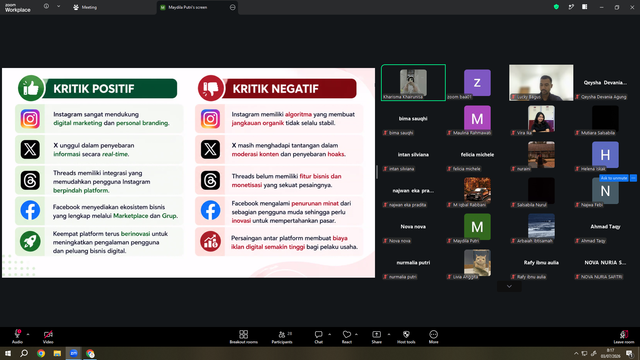
Task: Click Zoom app icon in taskbar
Action: tap(73, 353)
